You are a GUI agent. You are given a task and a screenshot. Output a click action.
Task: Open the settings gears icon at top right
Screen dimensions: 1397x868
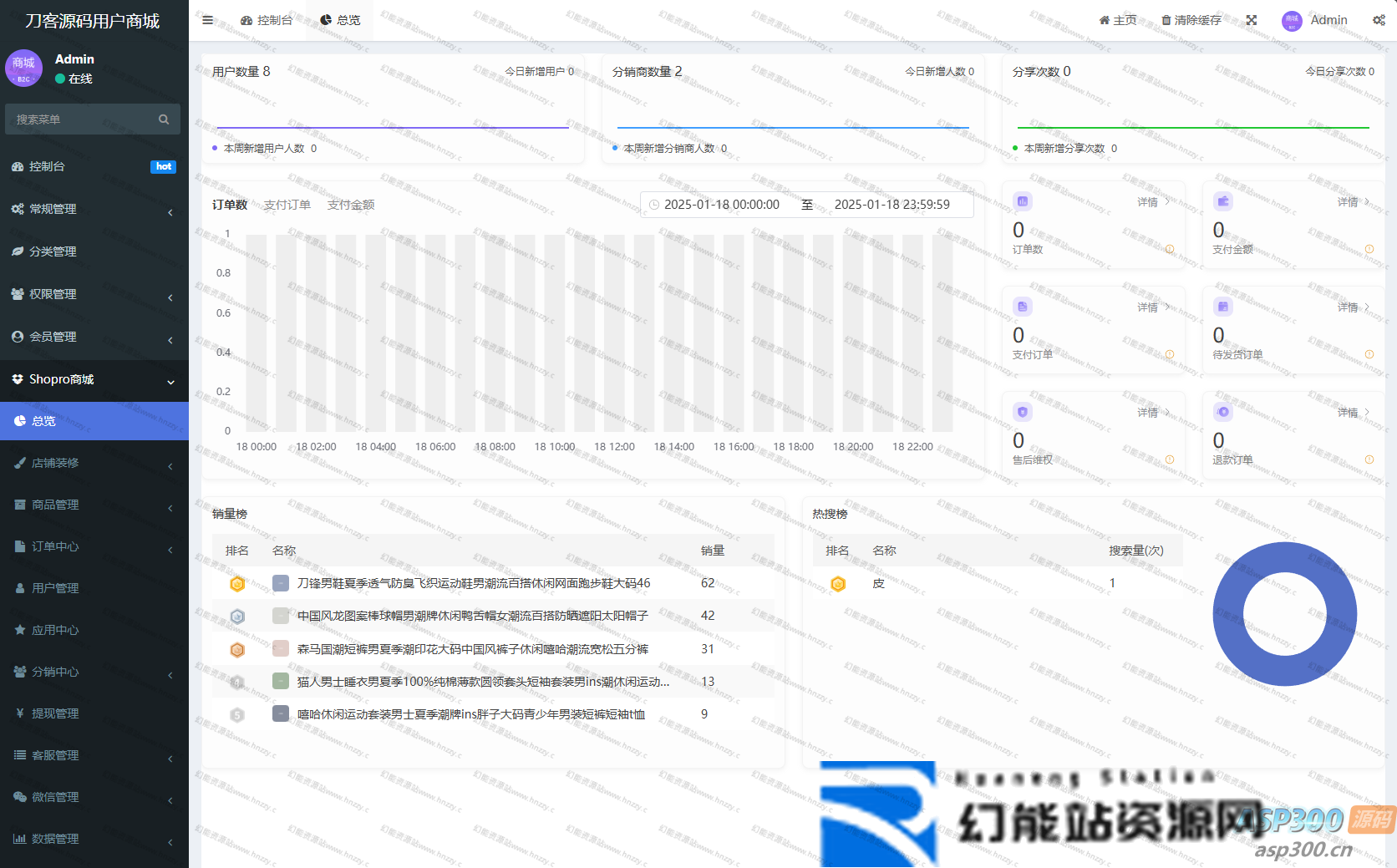[1378, 20]
